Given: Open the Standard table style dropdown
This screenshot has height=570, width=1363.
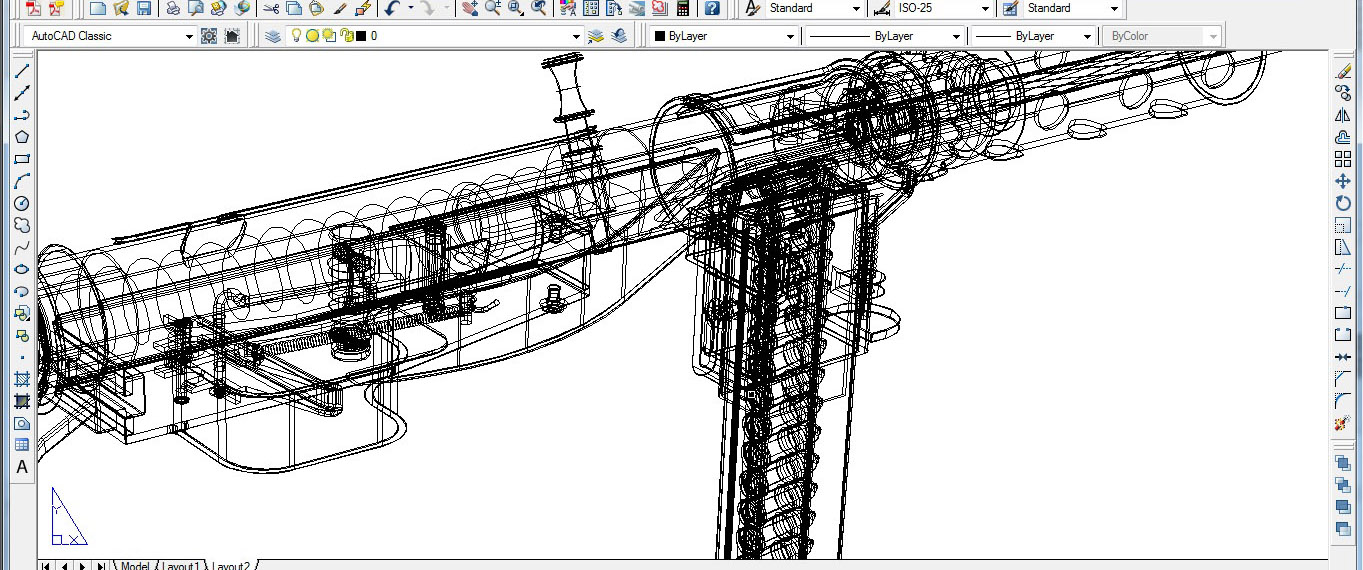Looking at the screenshot, I should (x=1115, y=8).
